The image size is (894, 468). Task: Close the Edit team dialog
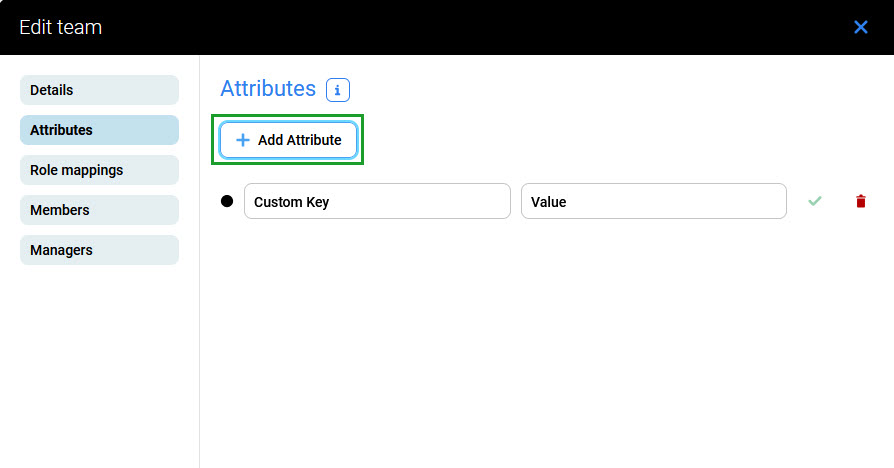(860, 27)
